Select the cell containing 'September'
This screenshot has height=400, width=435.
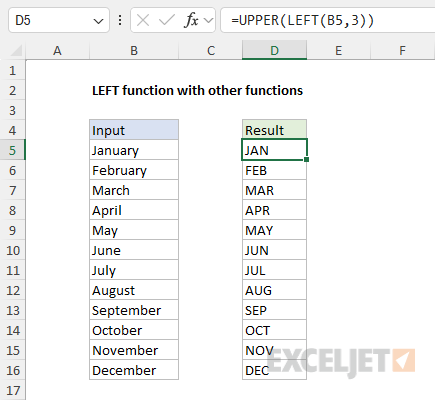point(134,310)
